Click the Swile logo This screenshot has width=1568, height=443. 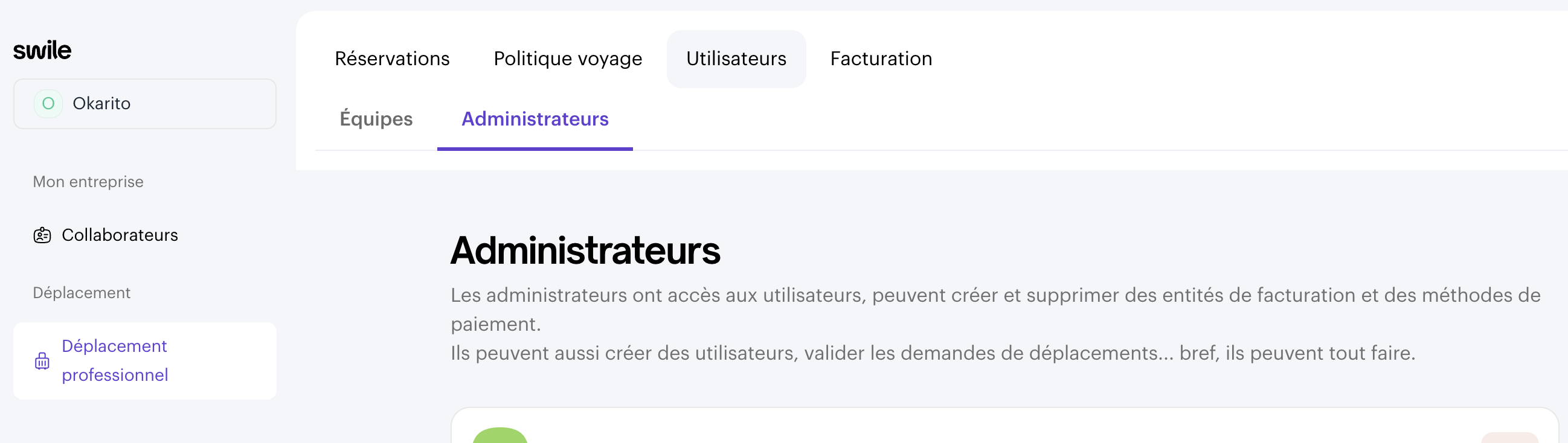[42, 50]
